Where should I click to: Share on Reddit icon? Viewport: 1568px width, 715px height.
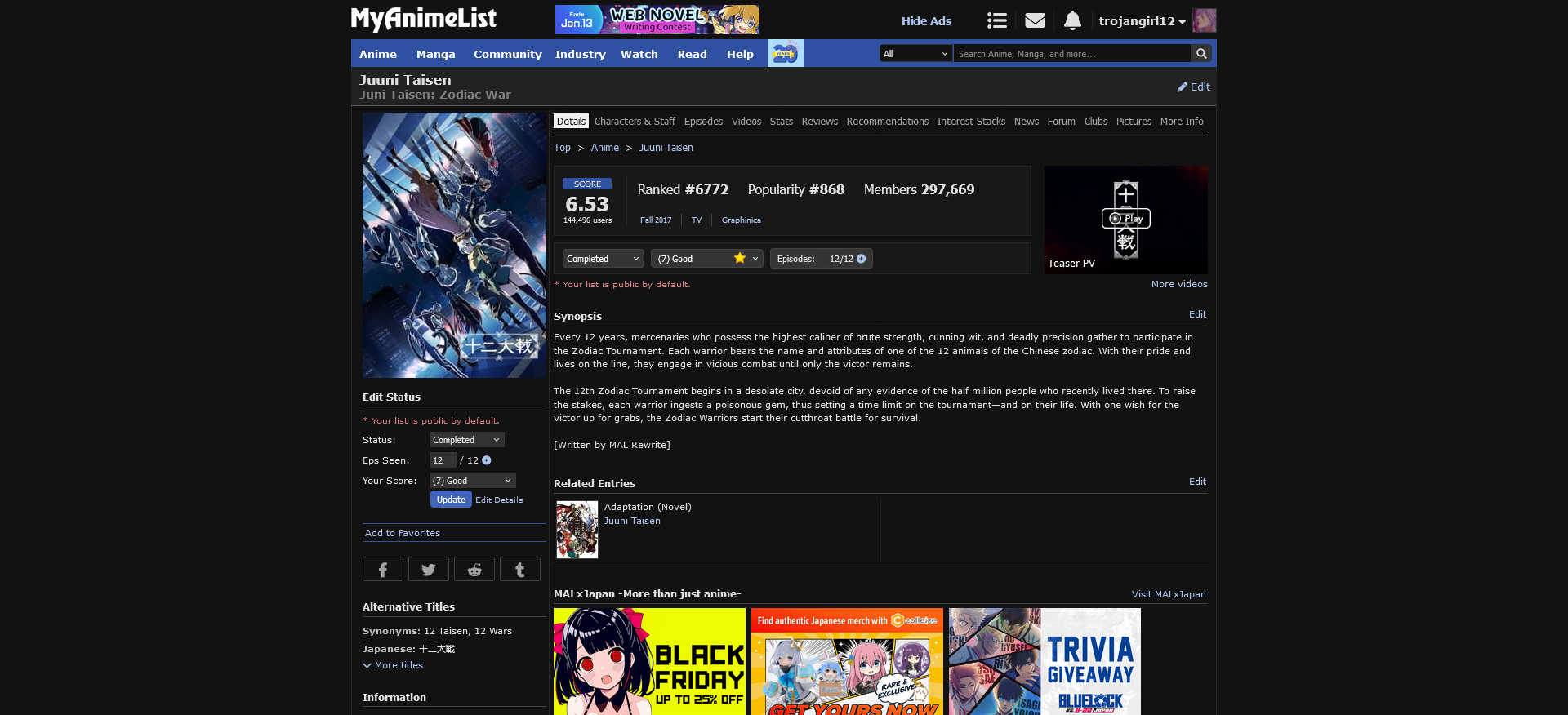[474, 570]
